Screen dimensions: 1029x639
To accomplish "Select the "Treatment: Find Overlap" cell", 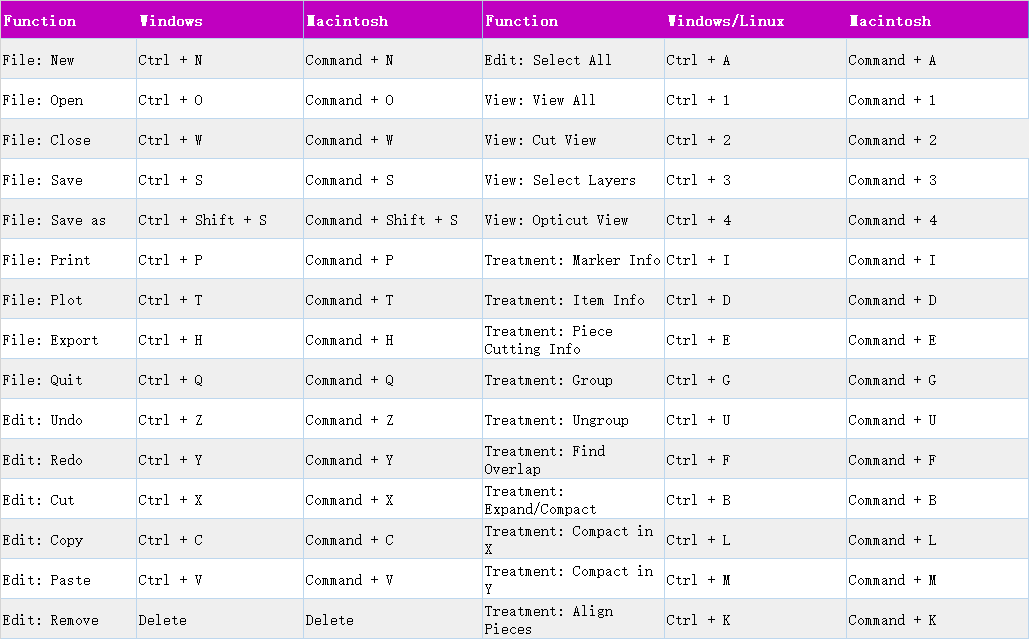I will pyautogui.click(x=545, y=460).
